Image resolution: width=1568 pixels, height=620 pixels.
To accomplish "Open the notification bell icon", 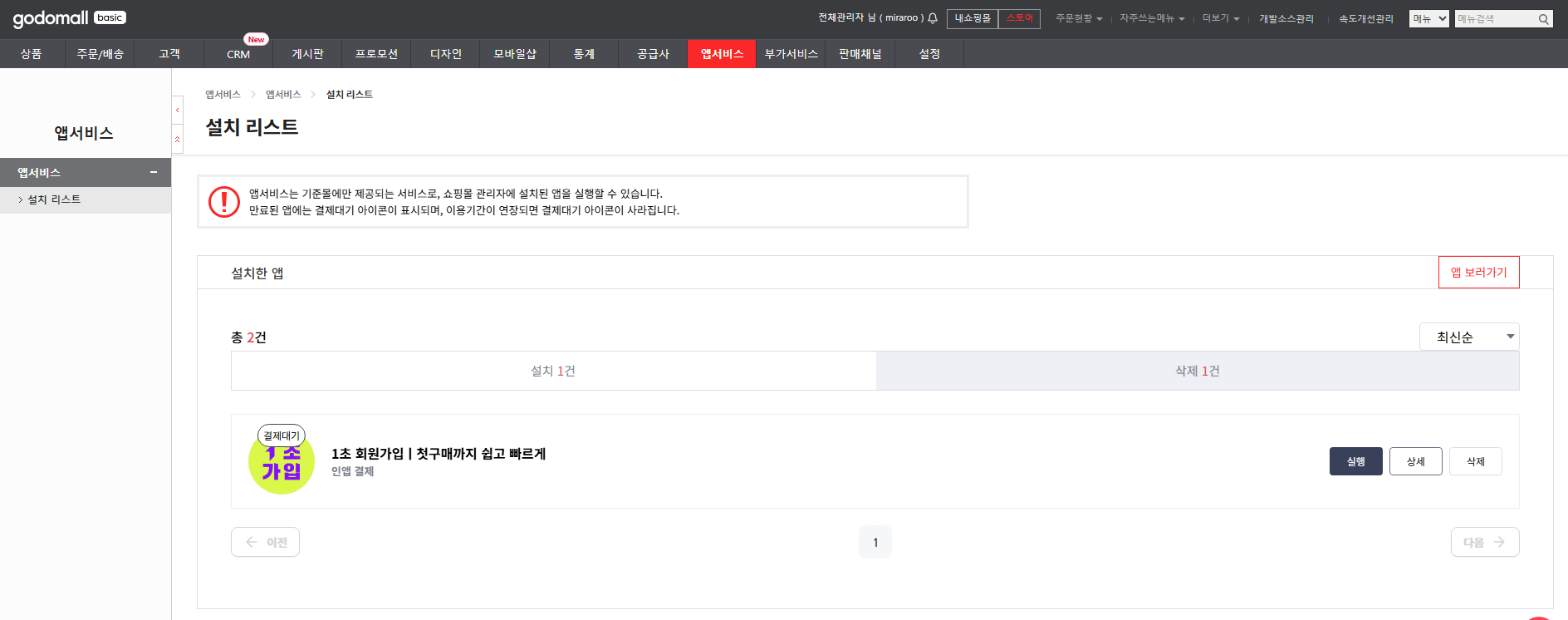I will pyautogui.click(x=933, y=17).
